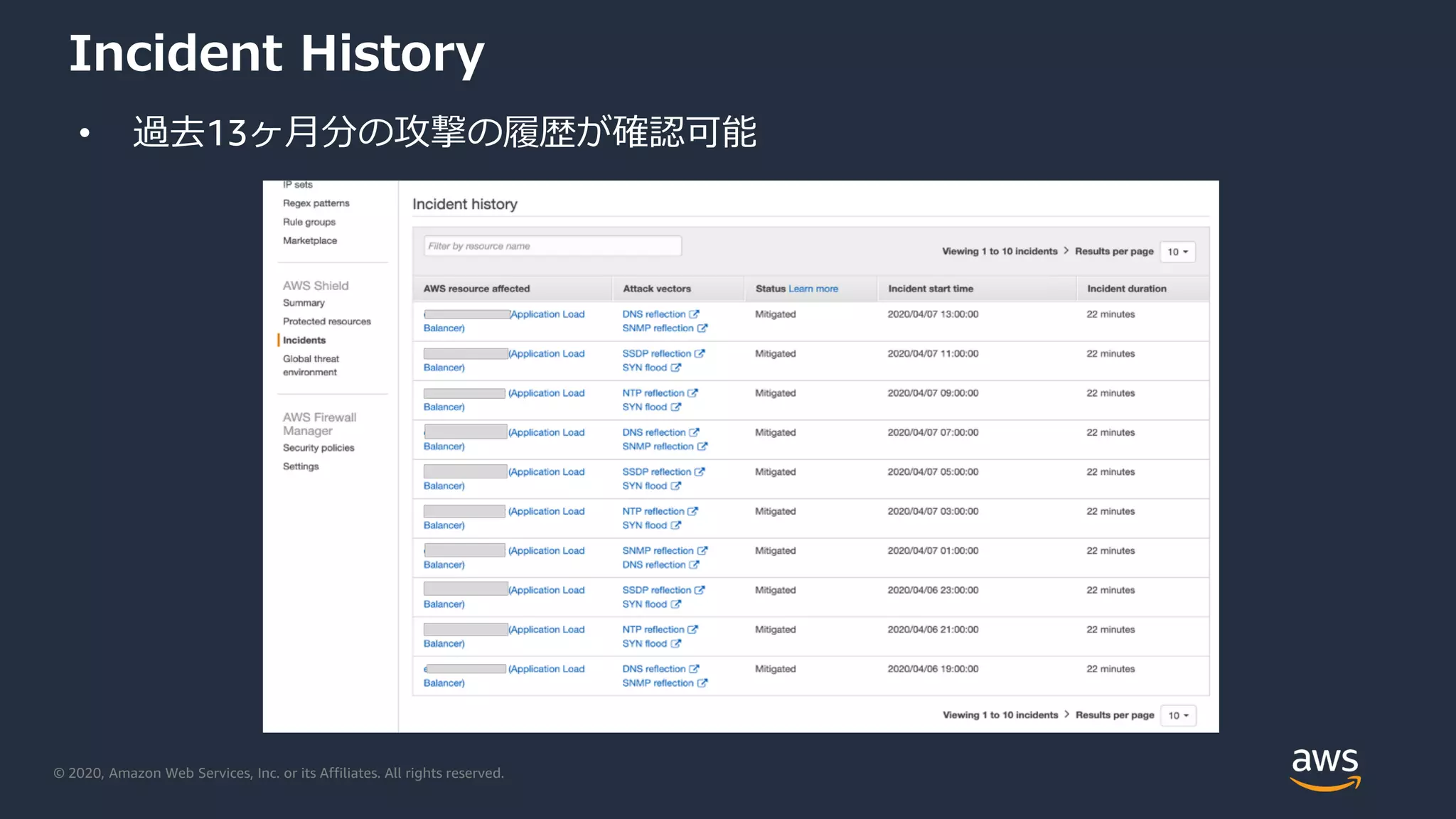Open SNMP reflection link in 07:00:00 incident row

point(658,446)
